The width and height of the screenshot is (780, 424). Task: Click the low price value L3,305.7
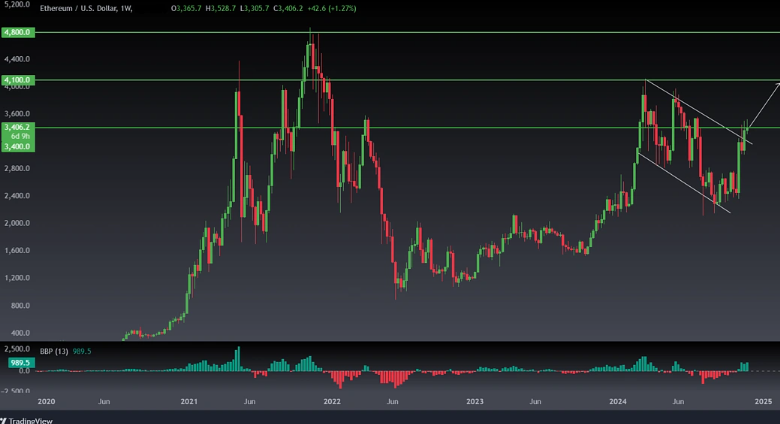(x=254, y=8)
